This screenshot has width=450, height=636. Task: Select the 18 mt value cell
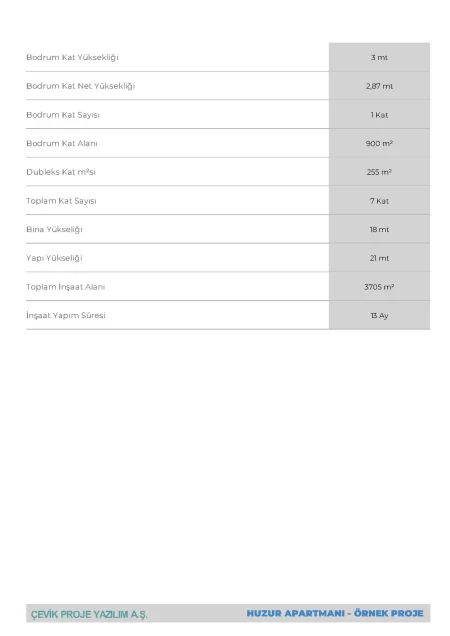[x=379, y=229]
